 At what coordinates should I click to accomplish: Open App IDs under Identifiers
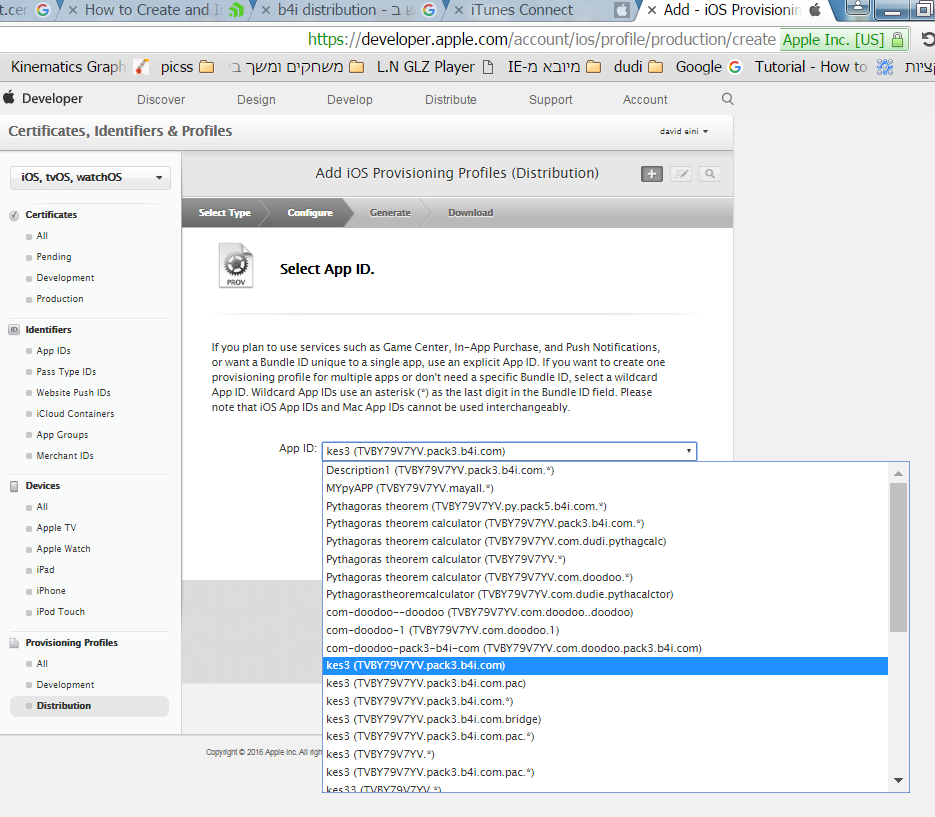point(54,351)
